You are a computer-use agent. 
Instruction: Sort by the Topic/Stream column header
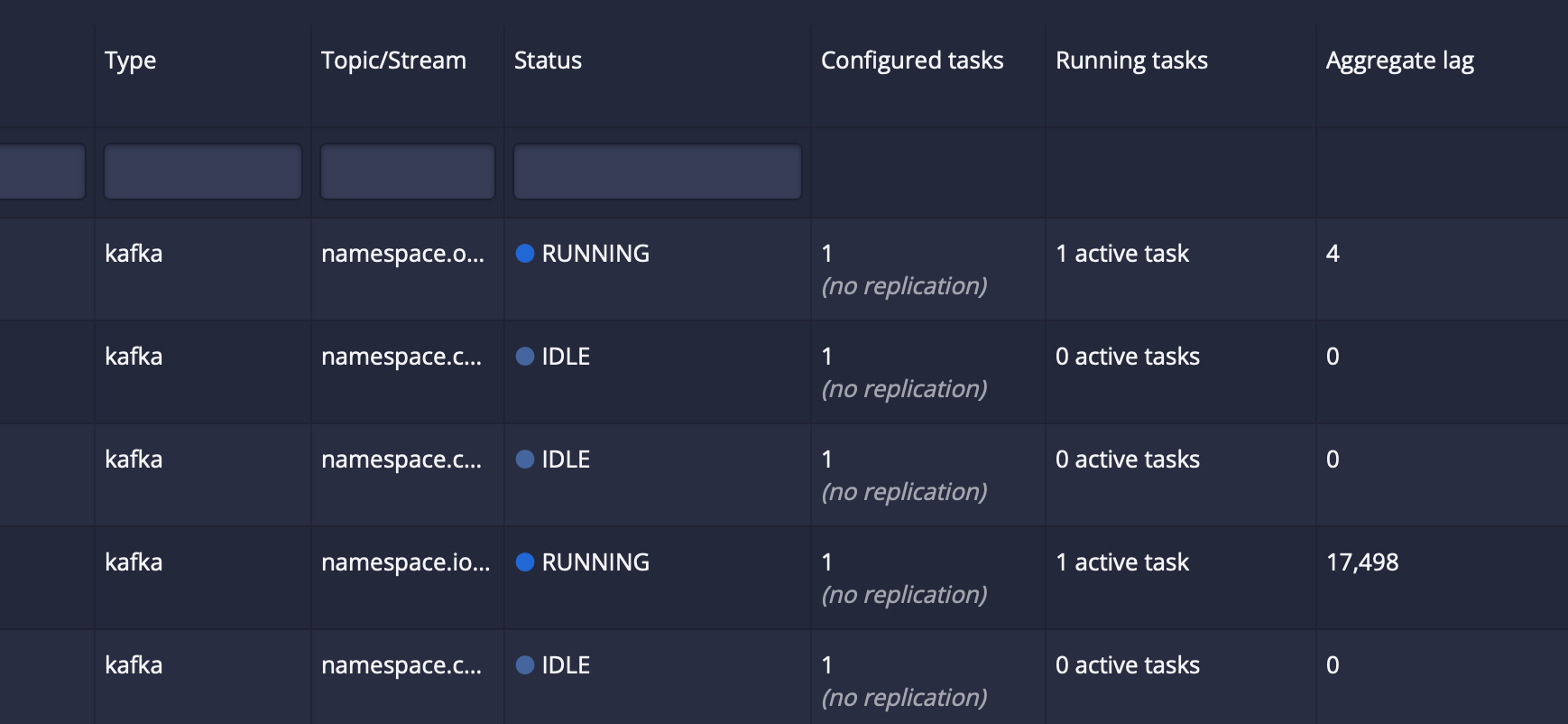[393, 60]
